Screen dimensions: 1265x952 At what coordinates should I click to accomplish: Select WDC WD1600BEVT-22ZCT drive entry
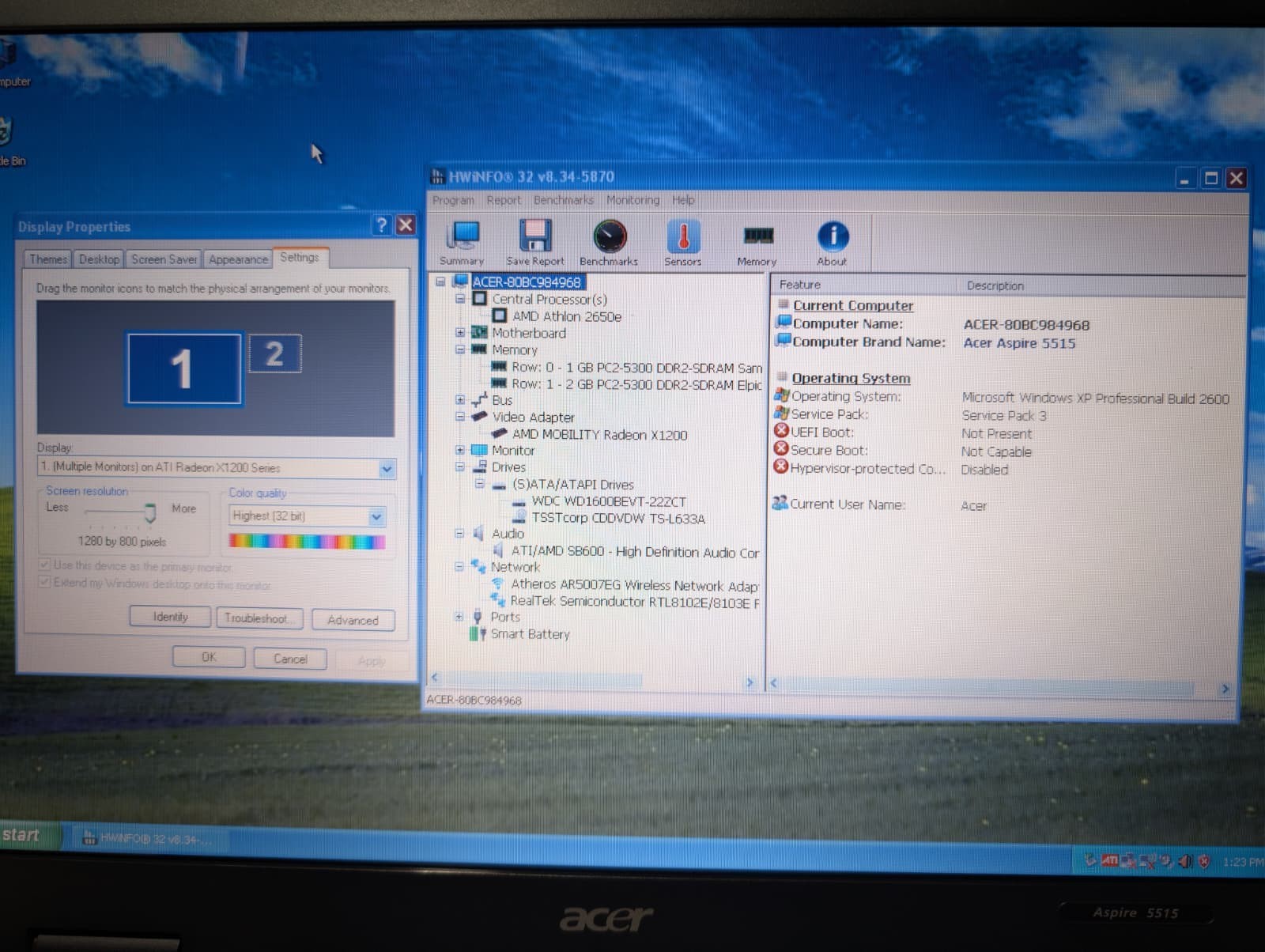coord(609,501)
